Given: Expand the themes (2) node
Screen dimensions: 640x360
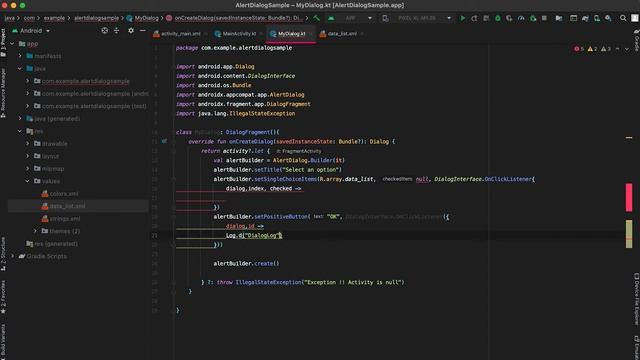Looking at the screenshot, I should click(36, 231).
